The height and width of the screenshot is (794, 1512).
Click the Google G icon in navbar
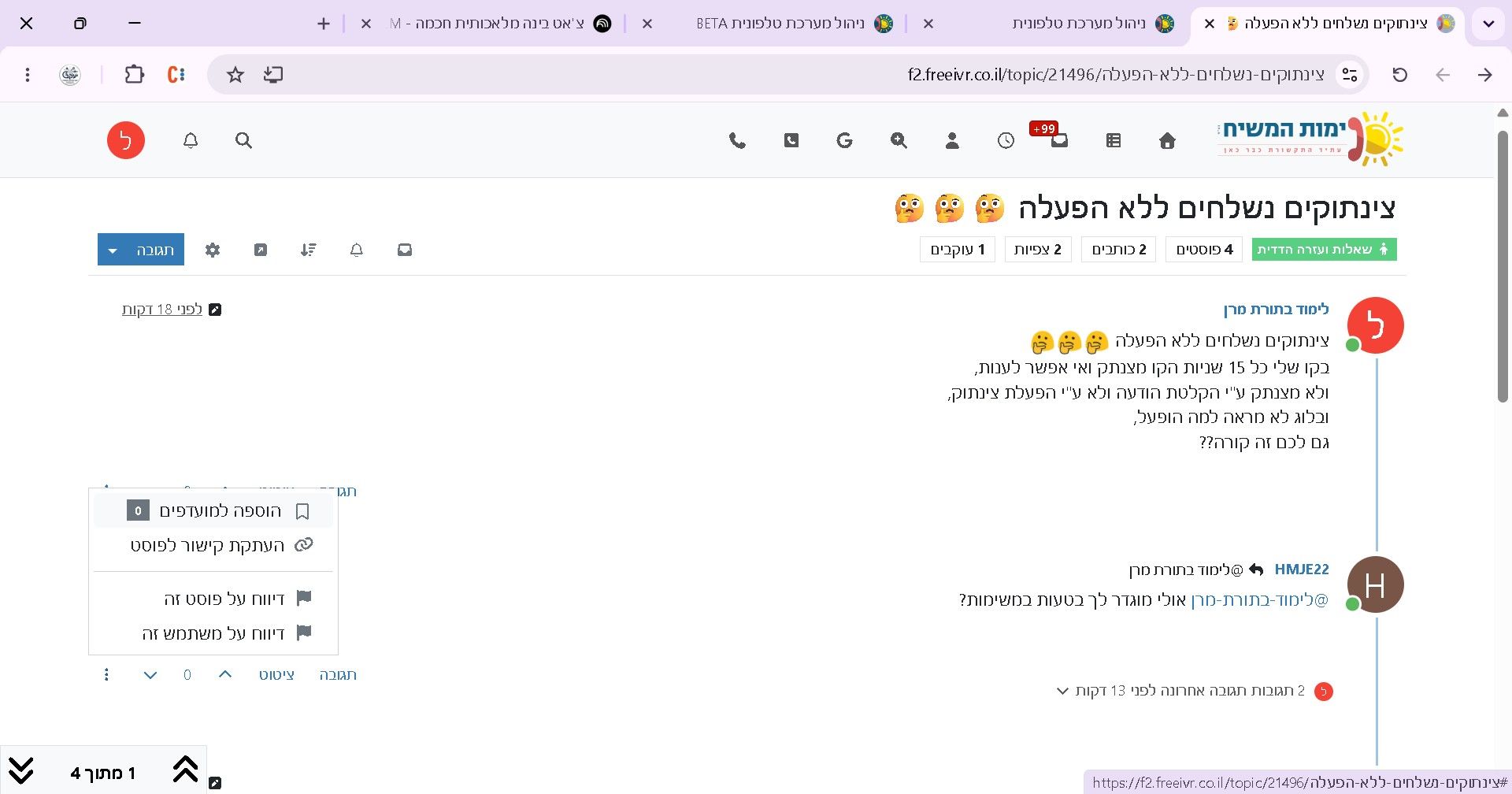point(844,141)
